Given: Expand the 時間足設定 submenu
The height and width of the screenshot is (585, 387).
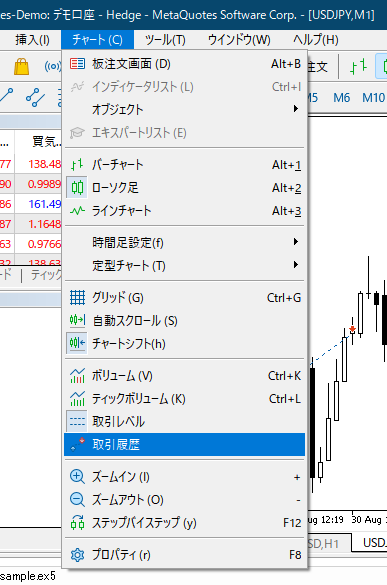Looking at the screenshot, I should click(185, 243).
